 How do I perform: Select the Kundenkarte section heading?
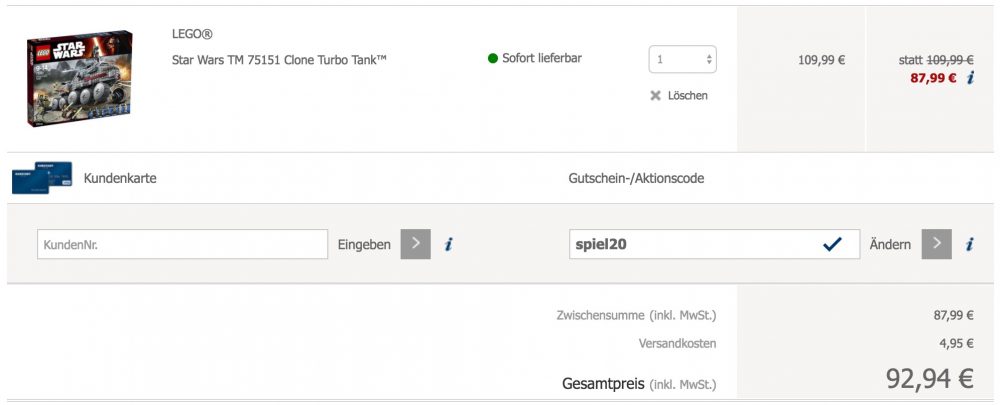pyautogui.click(x=121, y=178)
